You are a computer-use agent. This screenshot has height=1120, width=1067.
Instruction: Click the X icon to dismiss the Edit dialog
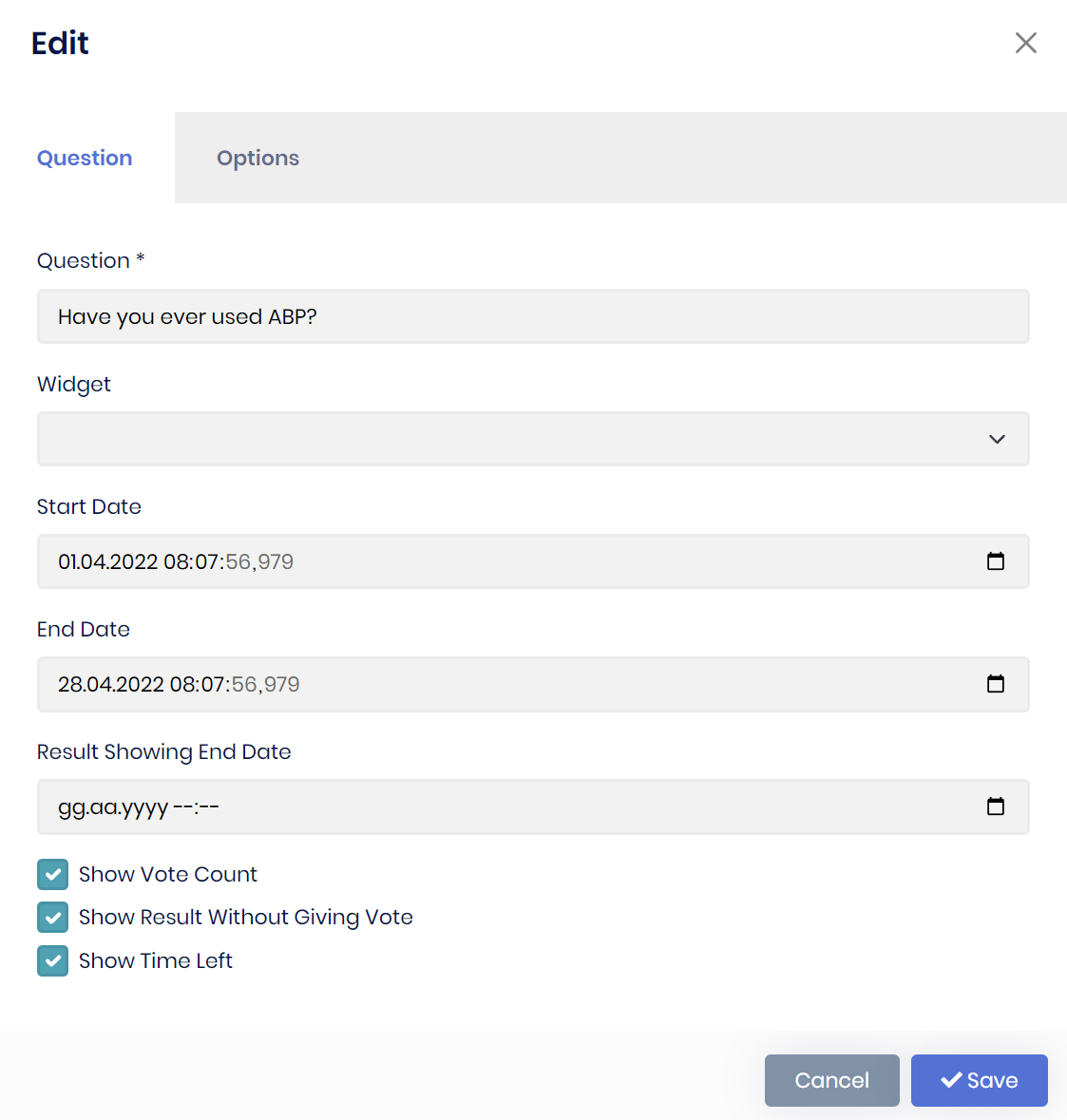[1026, 43]
